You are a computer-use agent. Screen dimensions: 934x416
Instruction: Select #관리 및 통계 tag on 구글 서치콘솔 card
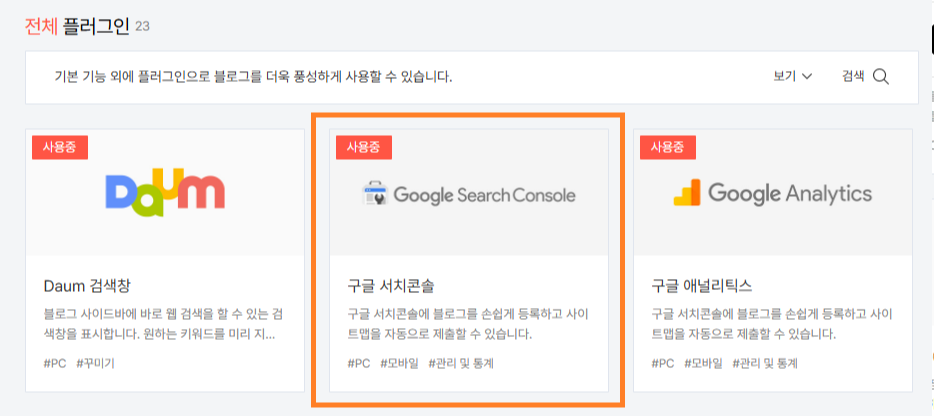(x=461, y=363)
